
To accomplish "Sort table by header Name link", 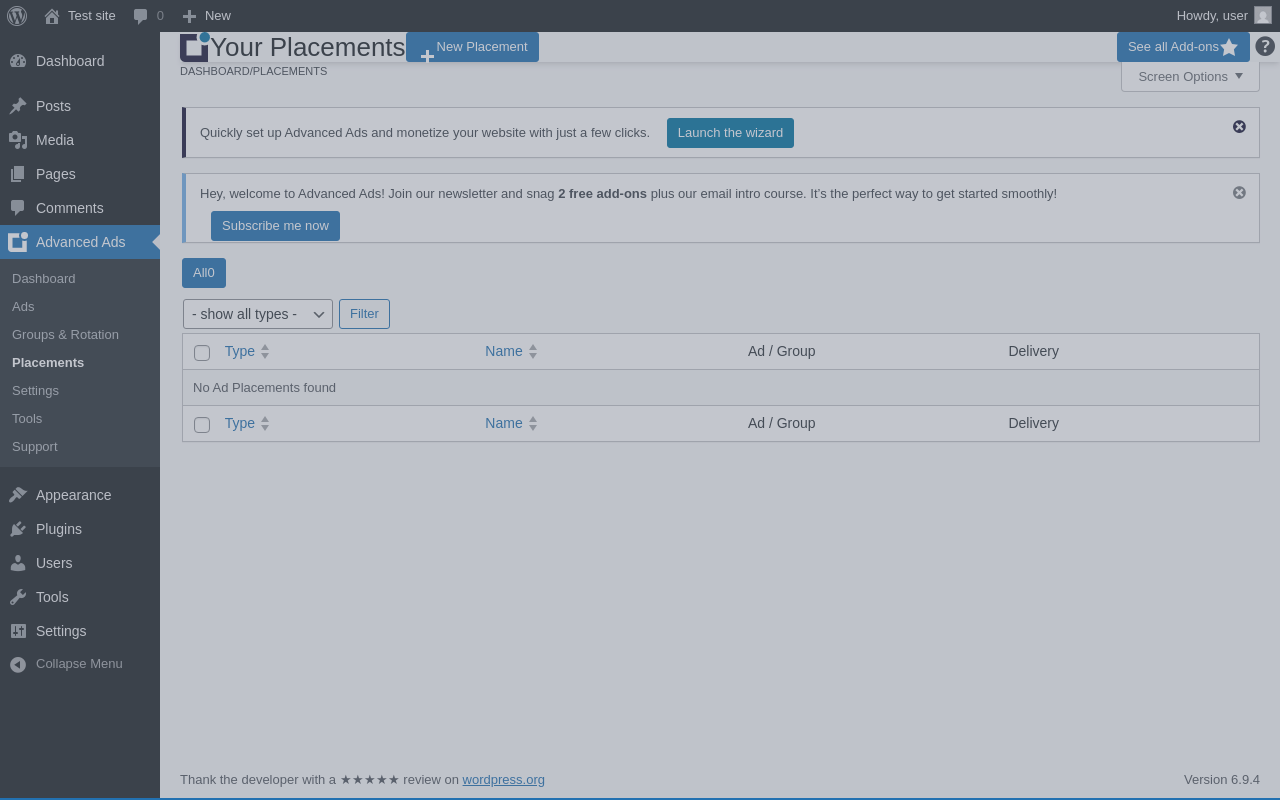I will pyautogui.click(x=504, y=351).
